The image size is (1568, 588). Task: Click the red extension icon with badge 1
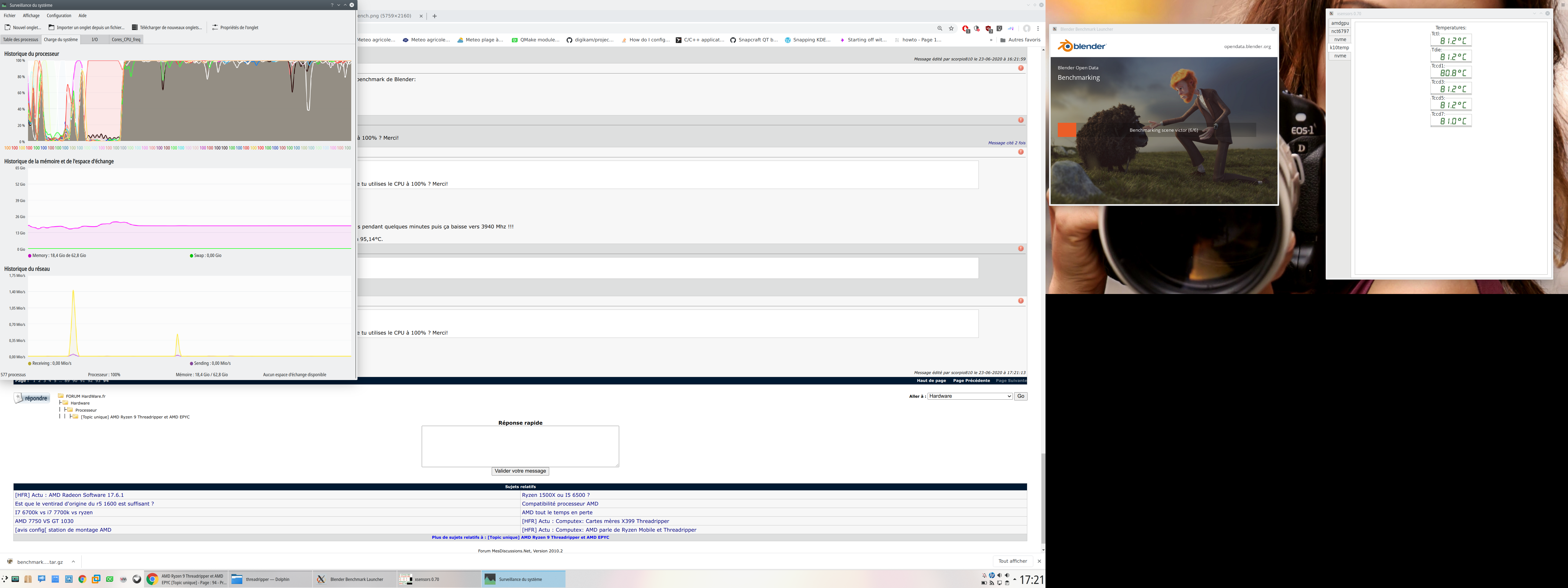[966, 29]
